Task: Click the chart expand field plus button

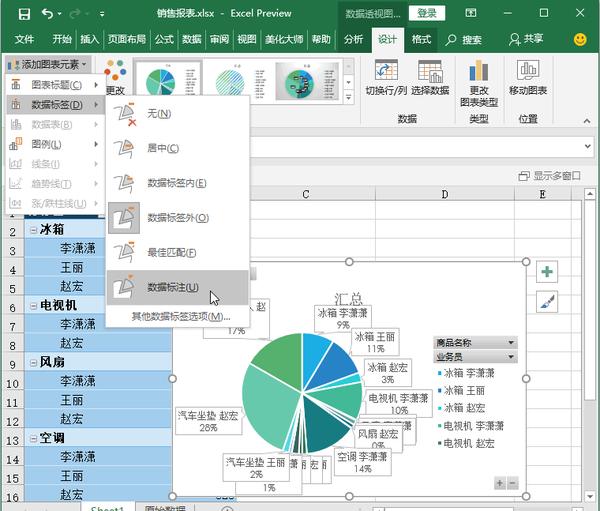Action: (499, 483)
